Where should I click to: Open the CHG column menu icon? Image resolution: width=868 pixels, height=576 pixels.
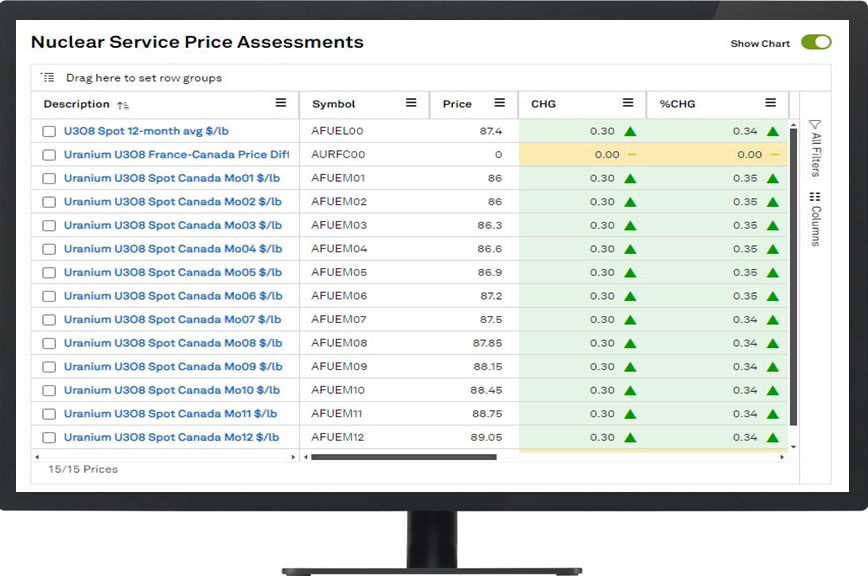click(628, 104)
